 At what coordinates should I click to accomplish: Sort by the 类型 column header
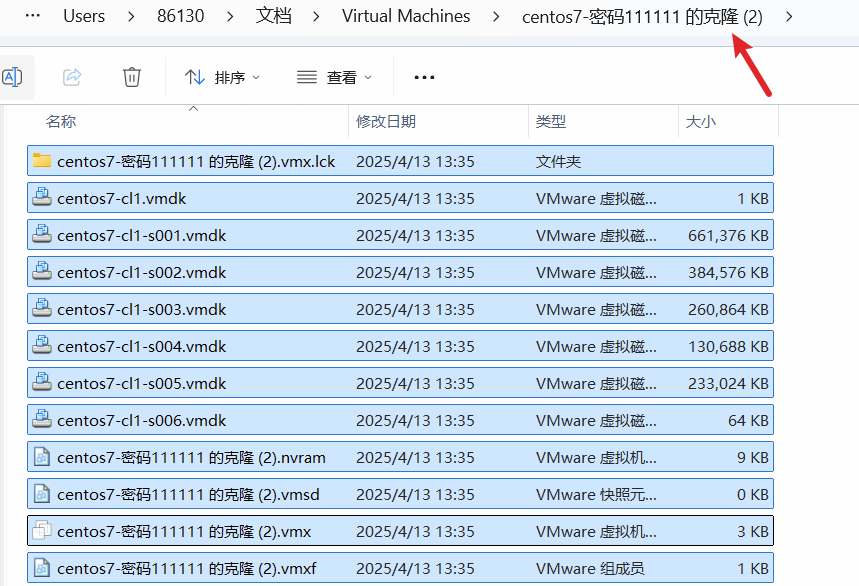[551, 122]
